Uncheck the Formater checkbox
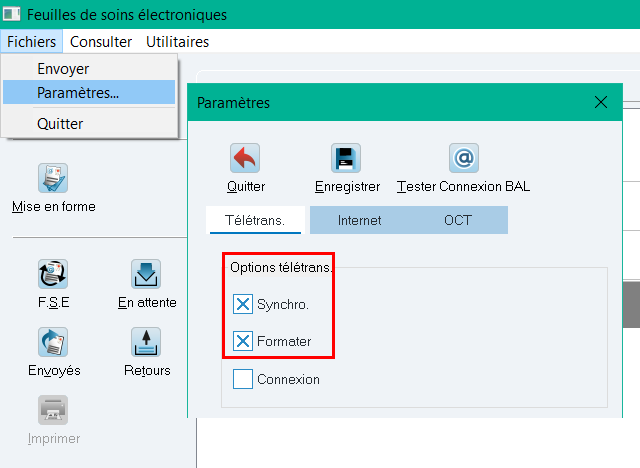640x468 pixels. [243, 341]
